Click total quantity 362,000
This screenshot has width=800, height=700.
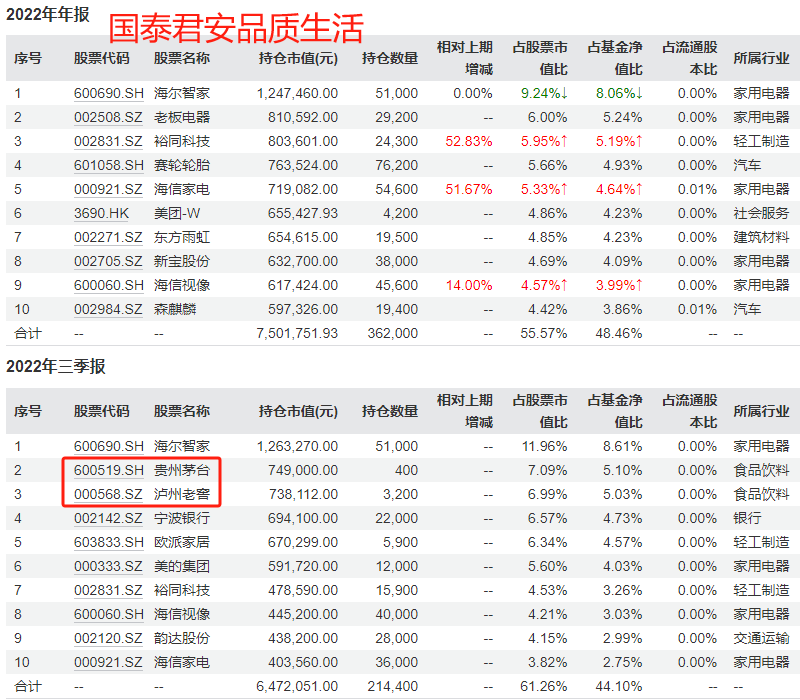(x=393, y=333)
